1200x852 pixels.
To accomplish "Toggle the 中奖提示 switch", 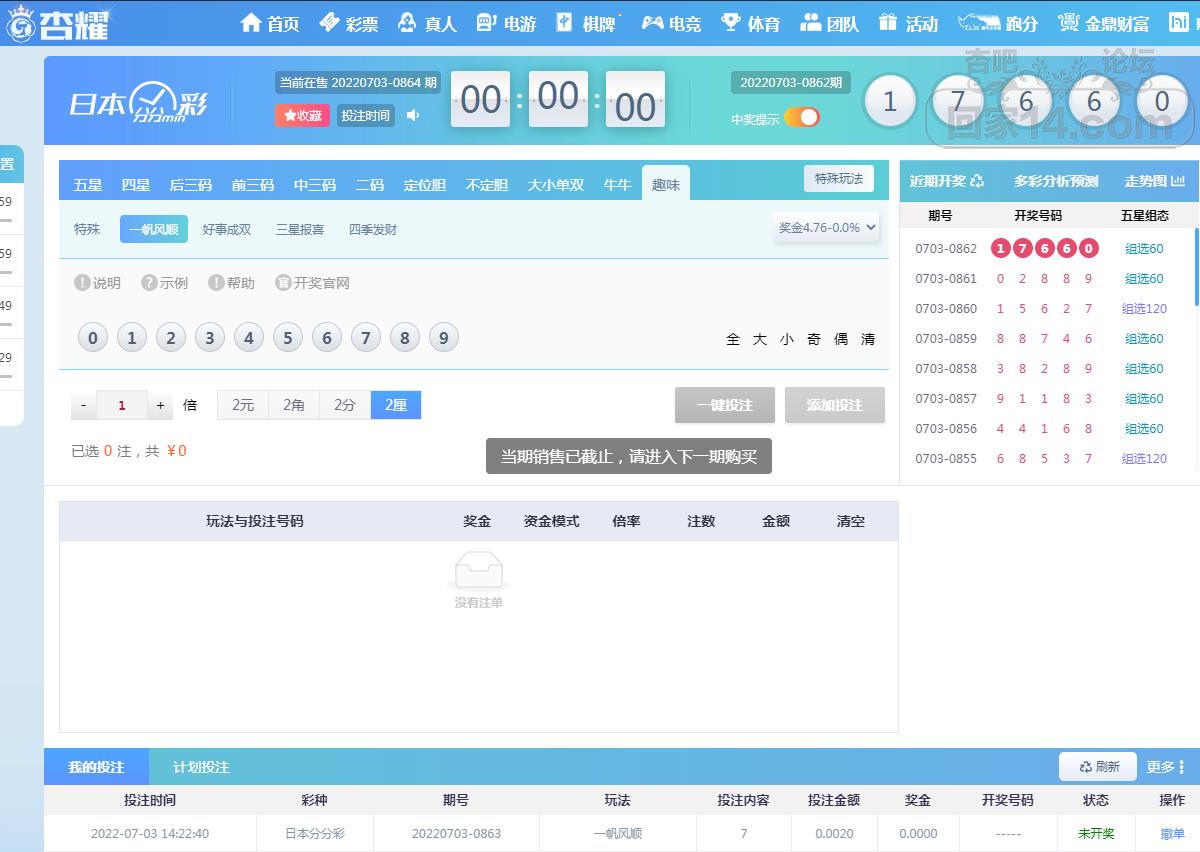I will click(802, 118).
